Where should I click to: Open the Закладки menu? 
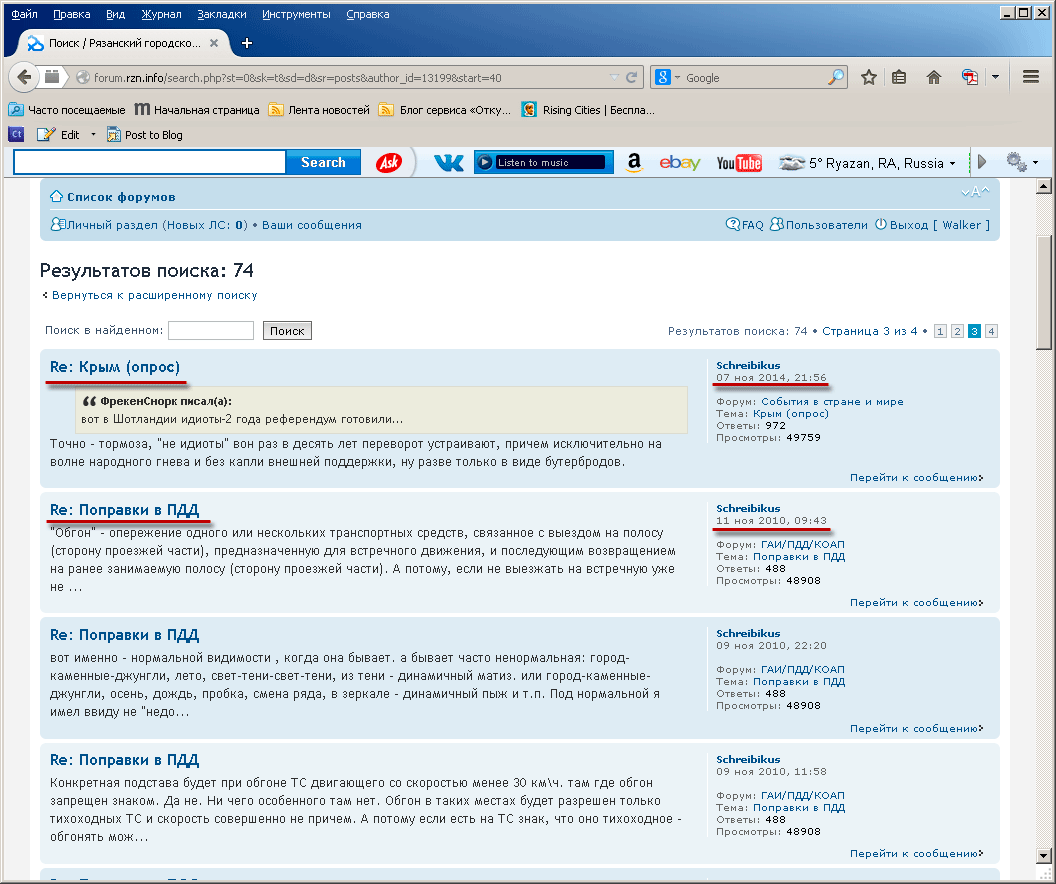coord(223,15)
